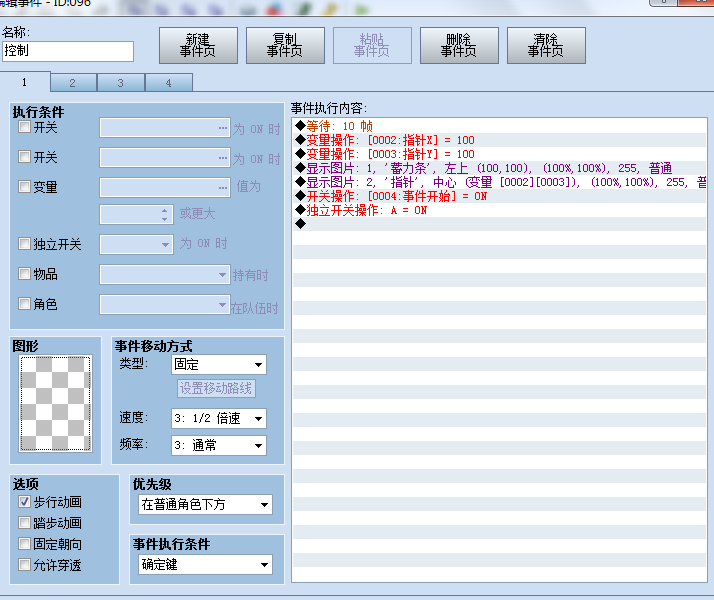Enable the 固定朝向 option
The image size is (714, 600).
click(x=24, y=544)
